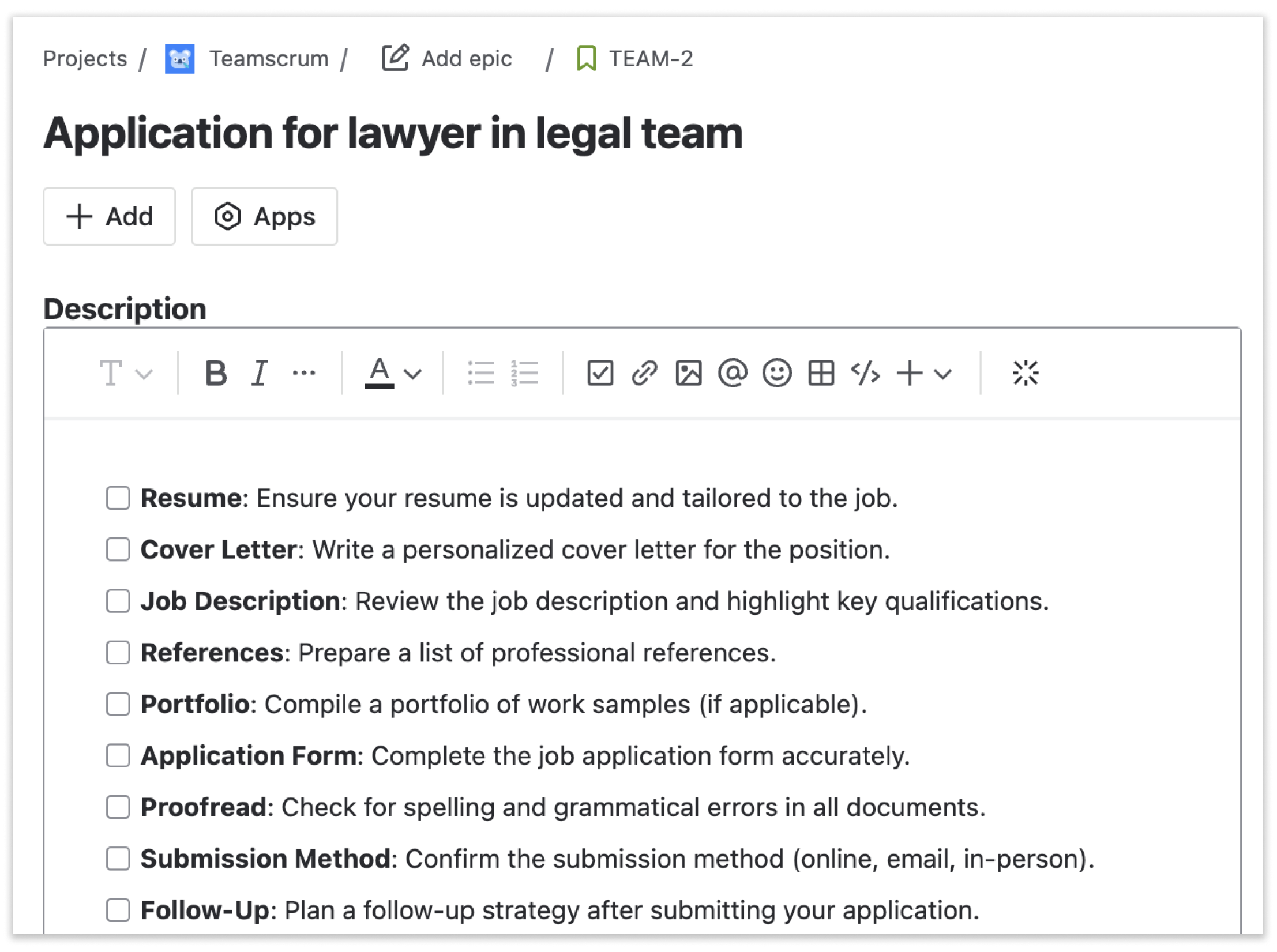Click the italic formatting icon
This screenshot has height=952, width=1277.
point(259,373)
